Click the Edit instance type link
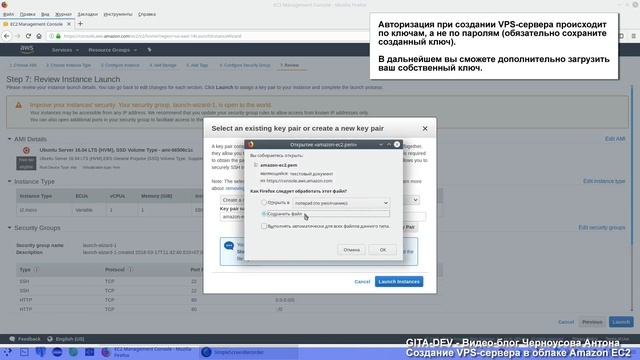This screenshot has height=360, width=640. (x=604, y=181)
